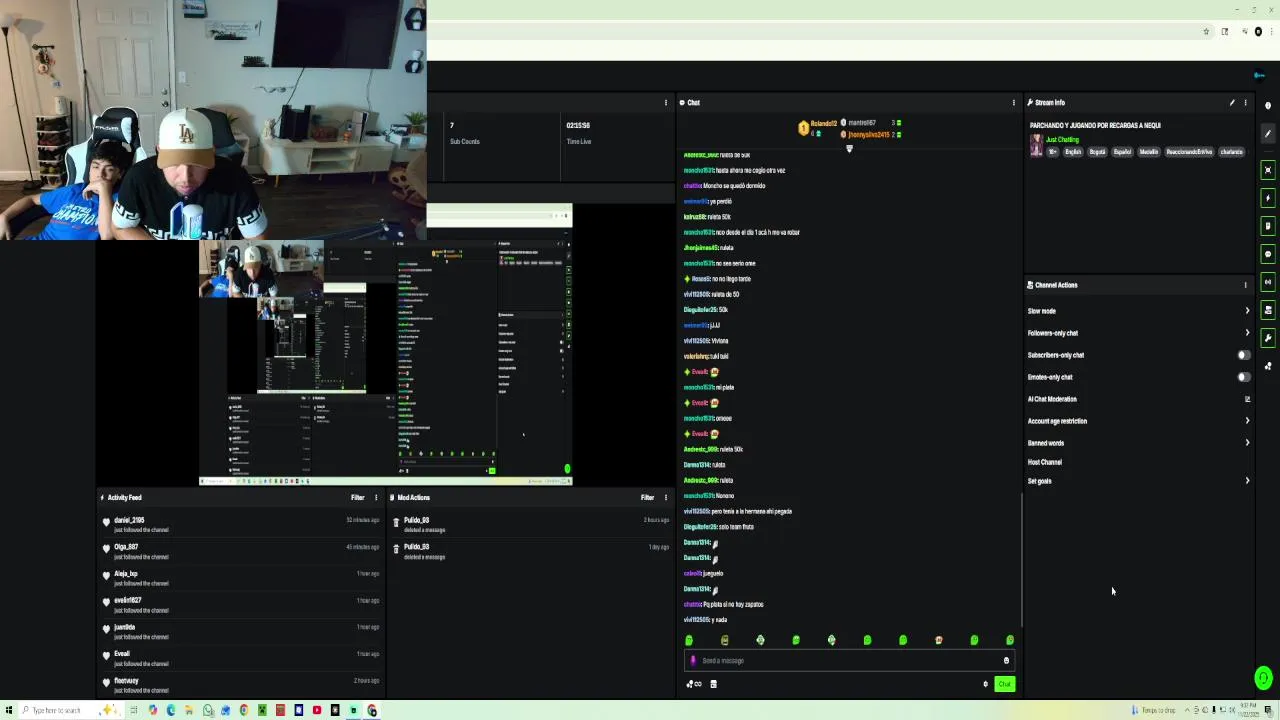Open Mod Actions three-dot menu

[666, 497]
